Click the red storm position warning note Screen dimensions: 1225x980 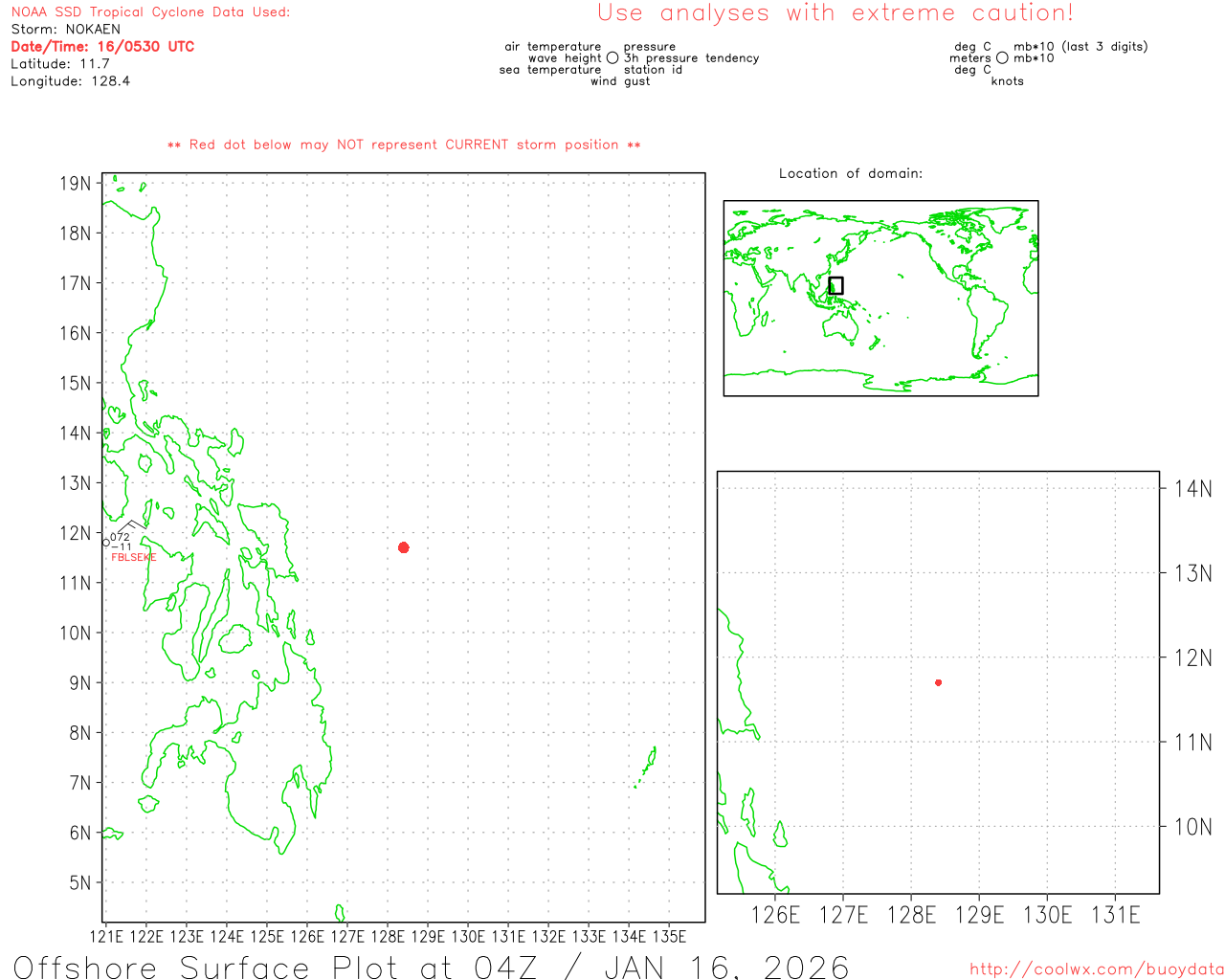(404, 145)
